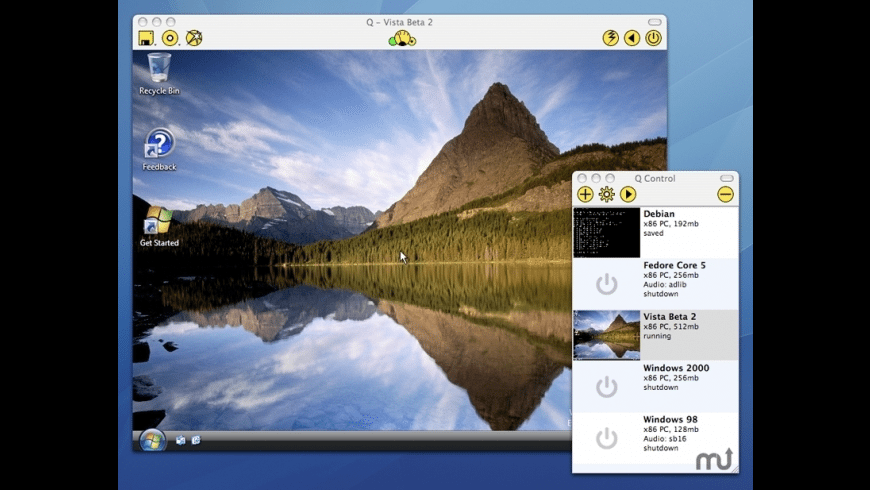The height and width of the screenshot is (490, 870).
Task: Click 'x86 PC, 512mb' under Vista Beta 2
Action: (x=671, y=326)
